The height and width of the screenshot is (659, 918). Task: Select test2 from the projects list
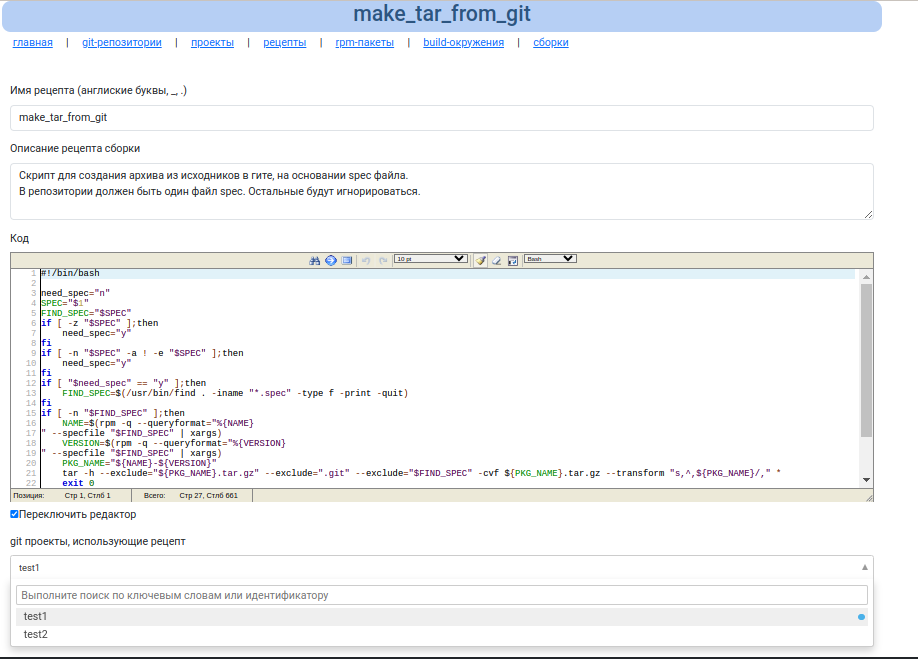36,634
